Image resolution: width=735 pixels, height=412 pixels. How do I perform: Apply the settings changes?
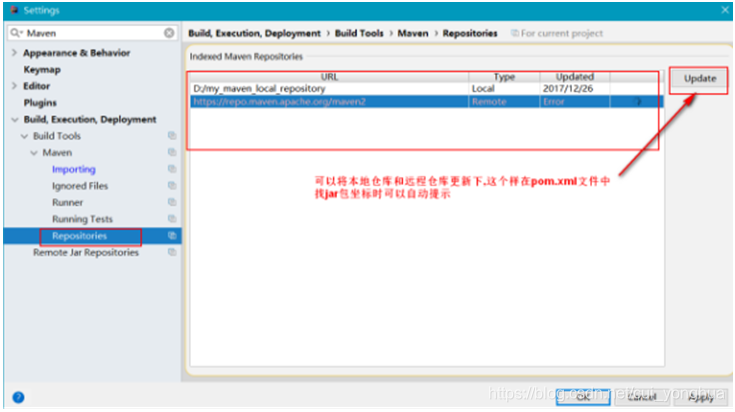(x=701, y=397)
